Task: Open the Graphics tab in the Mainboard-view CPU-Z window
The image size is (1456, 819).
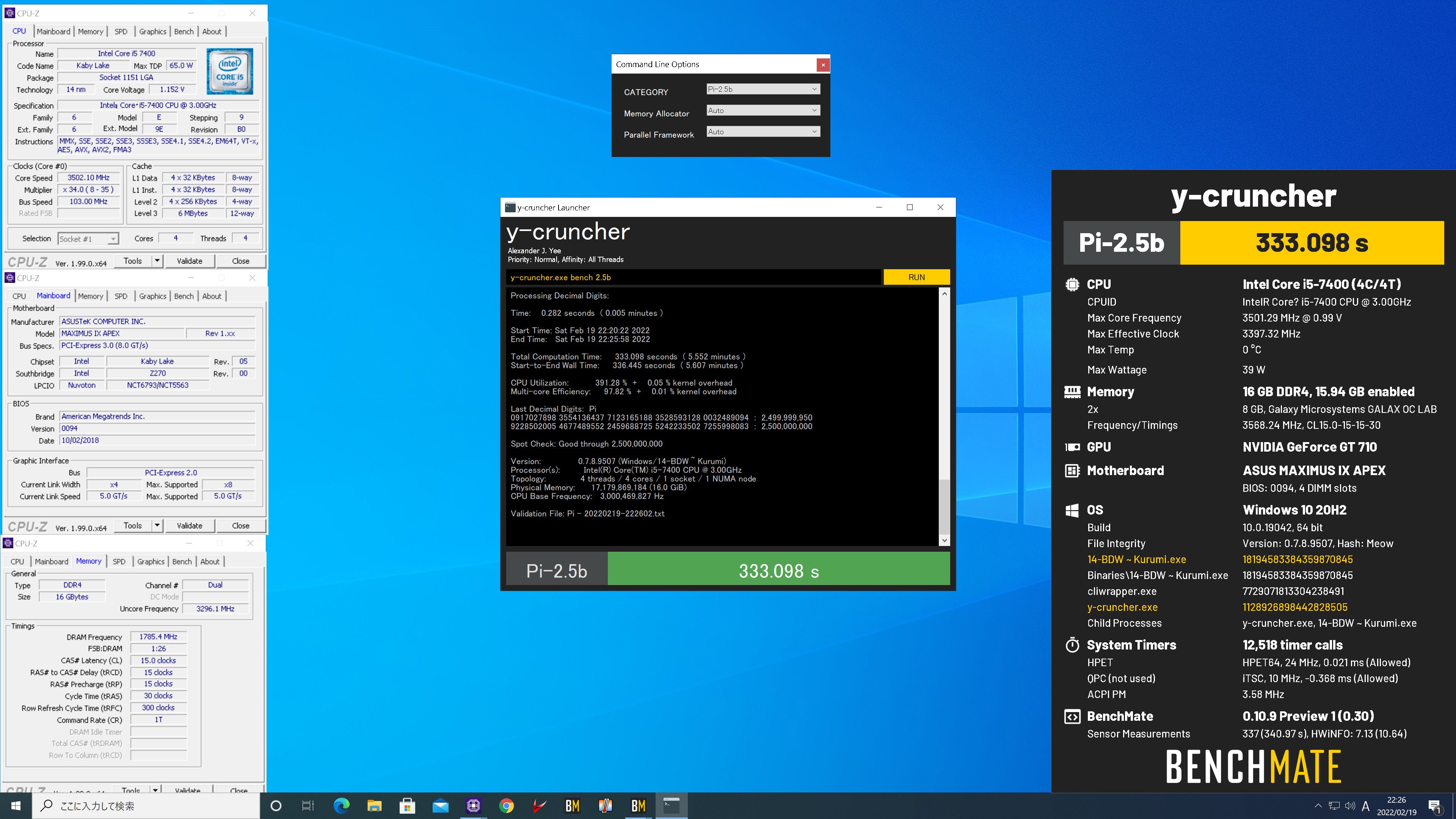Action: pos(152,296)
